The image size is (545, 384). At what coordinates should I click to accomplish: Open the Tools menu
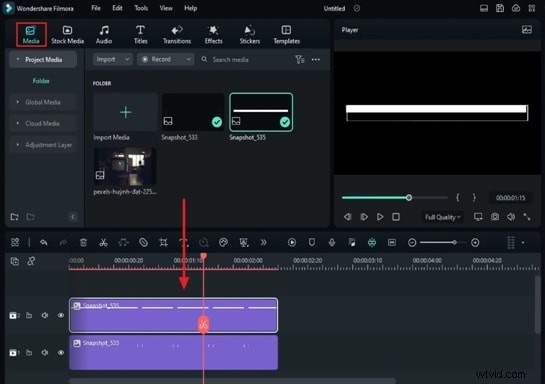pos(141,8)
